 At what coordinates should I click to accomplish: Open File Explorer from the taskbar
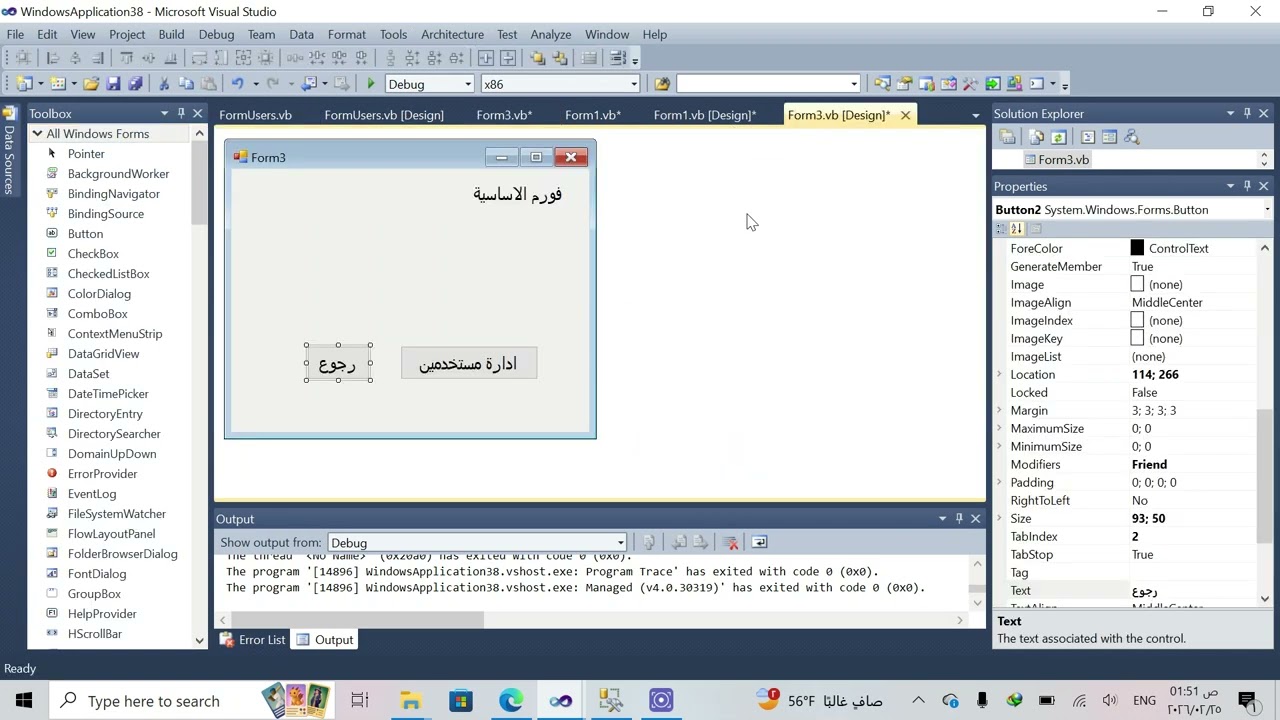(410, 700)
